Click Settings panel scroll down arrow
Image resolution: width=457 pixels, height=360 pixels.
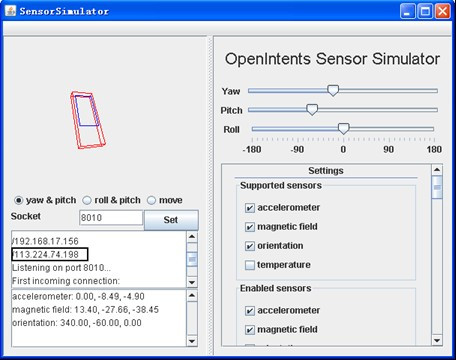pos(437,340)
